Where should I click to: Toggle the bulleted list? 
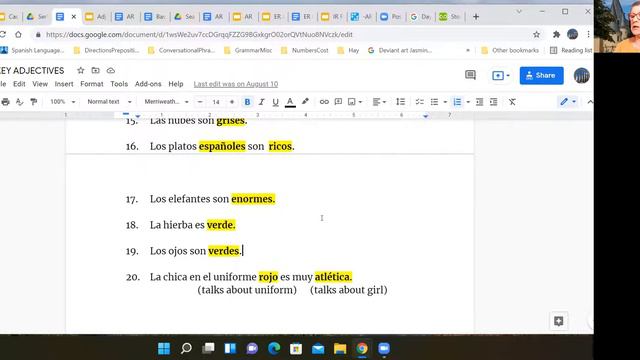tap(434, 102)
